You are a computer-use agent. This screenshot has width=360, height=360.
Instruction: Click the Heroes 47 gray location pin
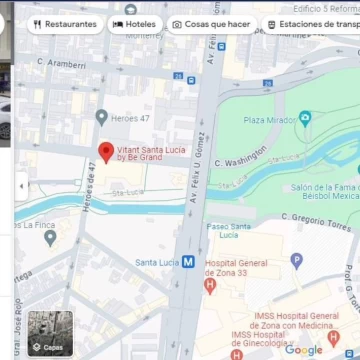(102, 118)
